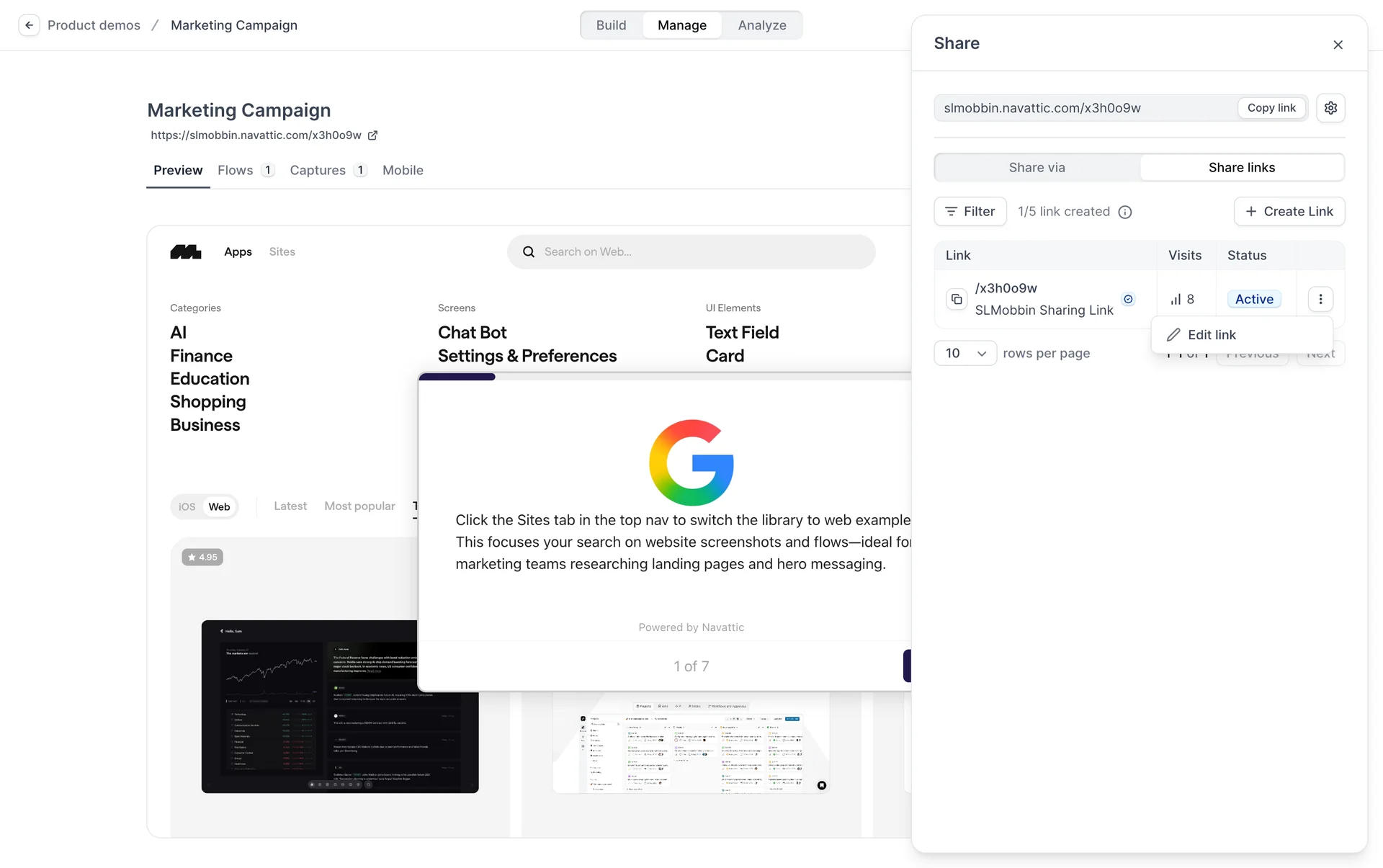Toggle to iOS in platform switch
1383x868 pixels.
187,507
